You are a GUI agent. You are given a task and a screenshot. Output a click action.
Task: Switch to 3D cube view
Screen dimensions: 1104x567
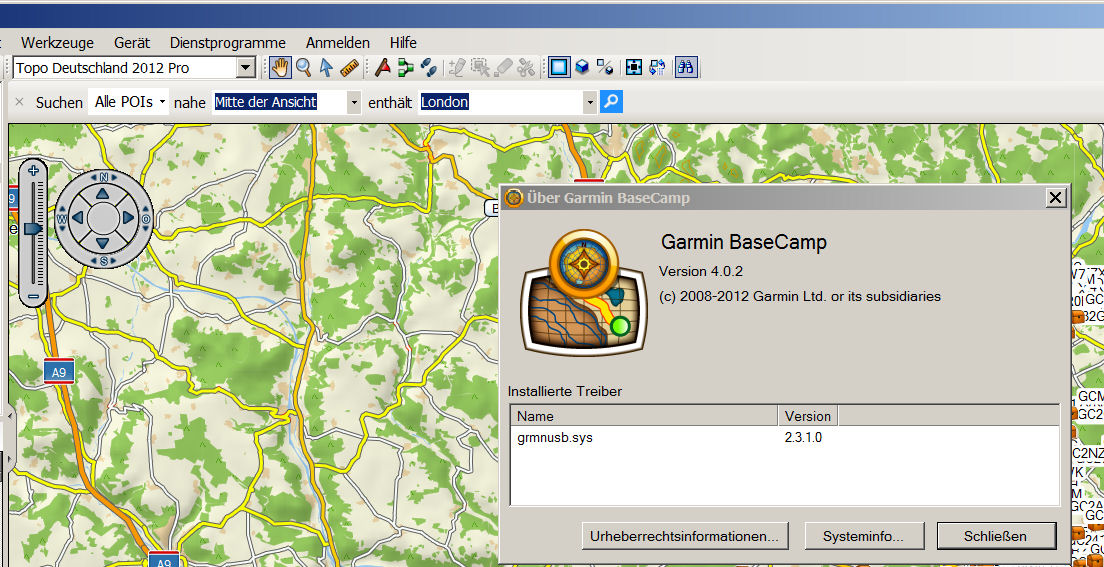pyautogui.click(x=582, y=68)
